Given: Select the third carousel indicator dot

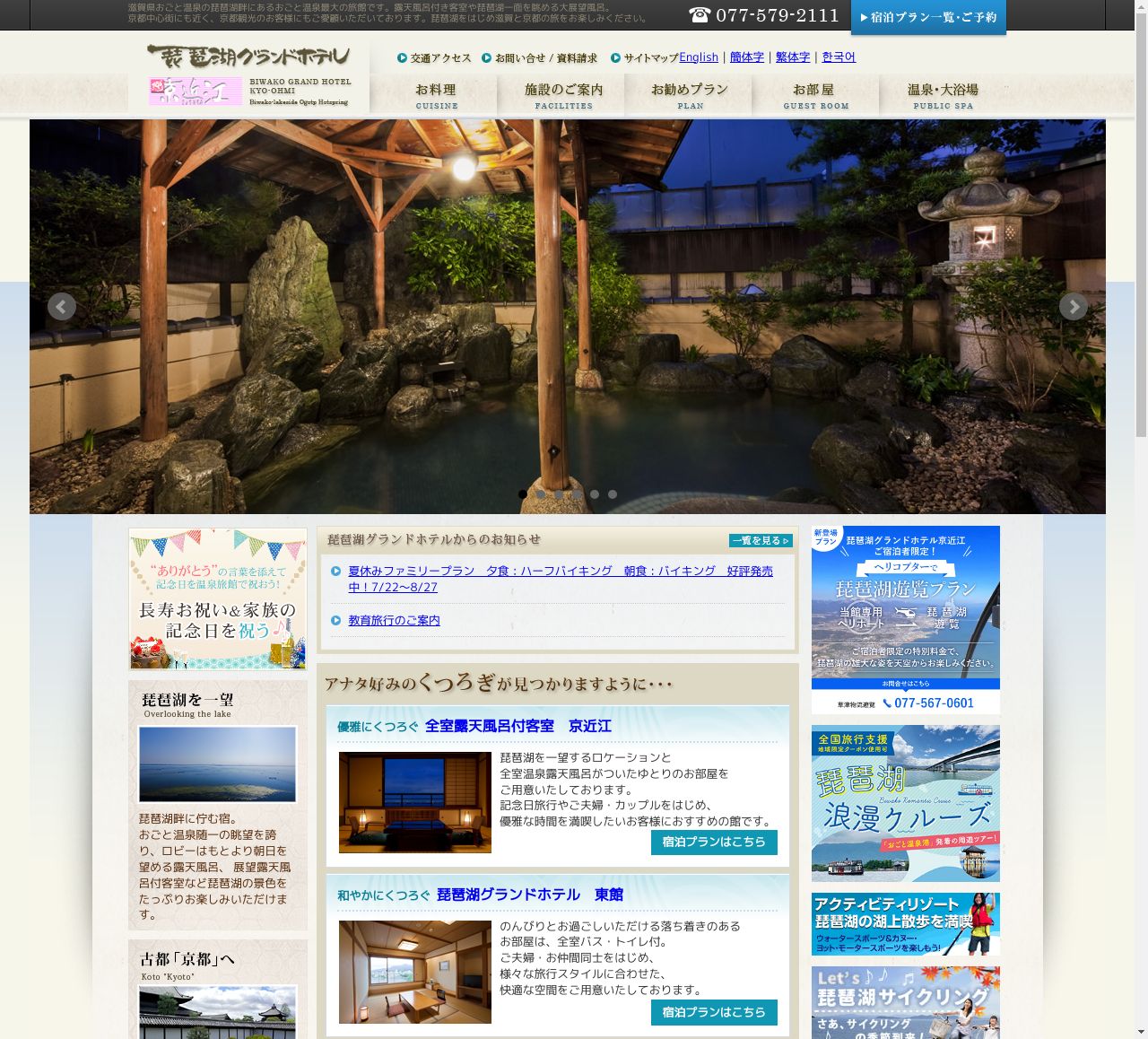Looking at the screenshot, I should click(559, 494).
